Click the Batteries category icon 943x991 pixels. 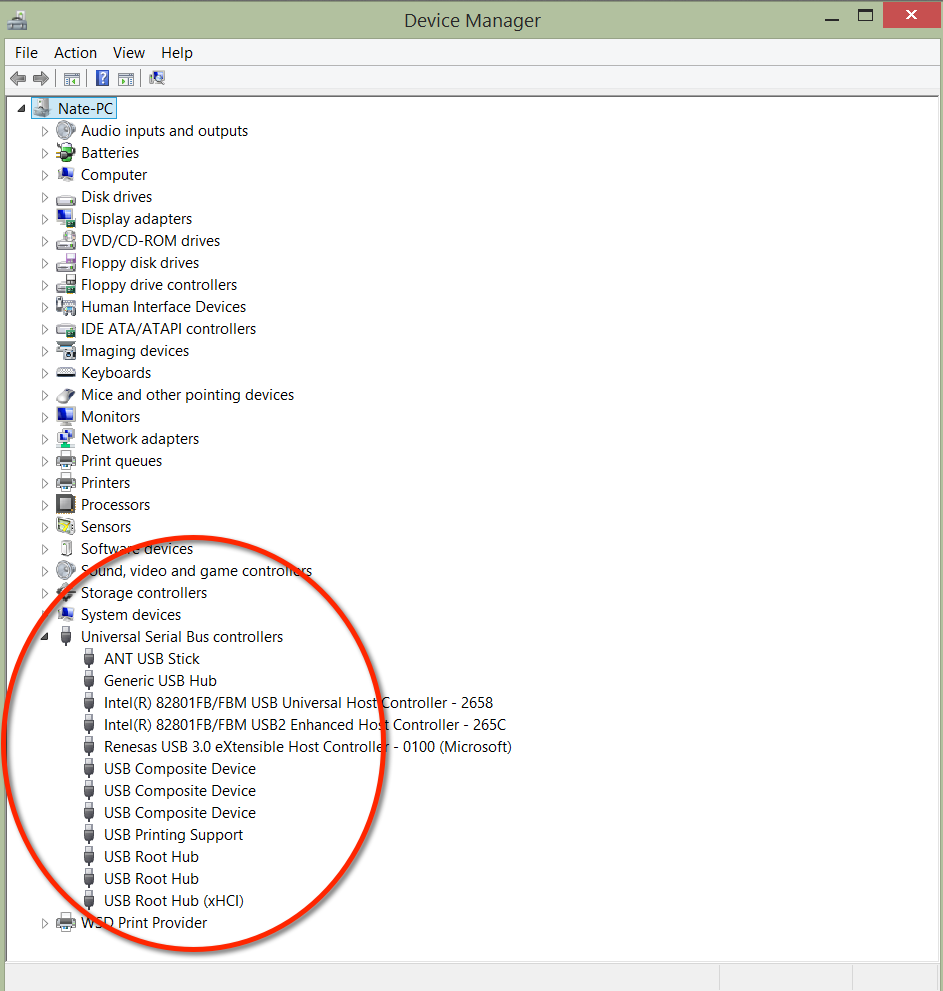click(x=66, y=153)
